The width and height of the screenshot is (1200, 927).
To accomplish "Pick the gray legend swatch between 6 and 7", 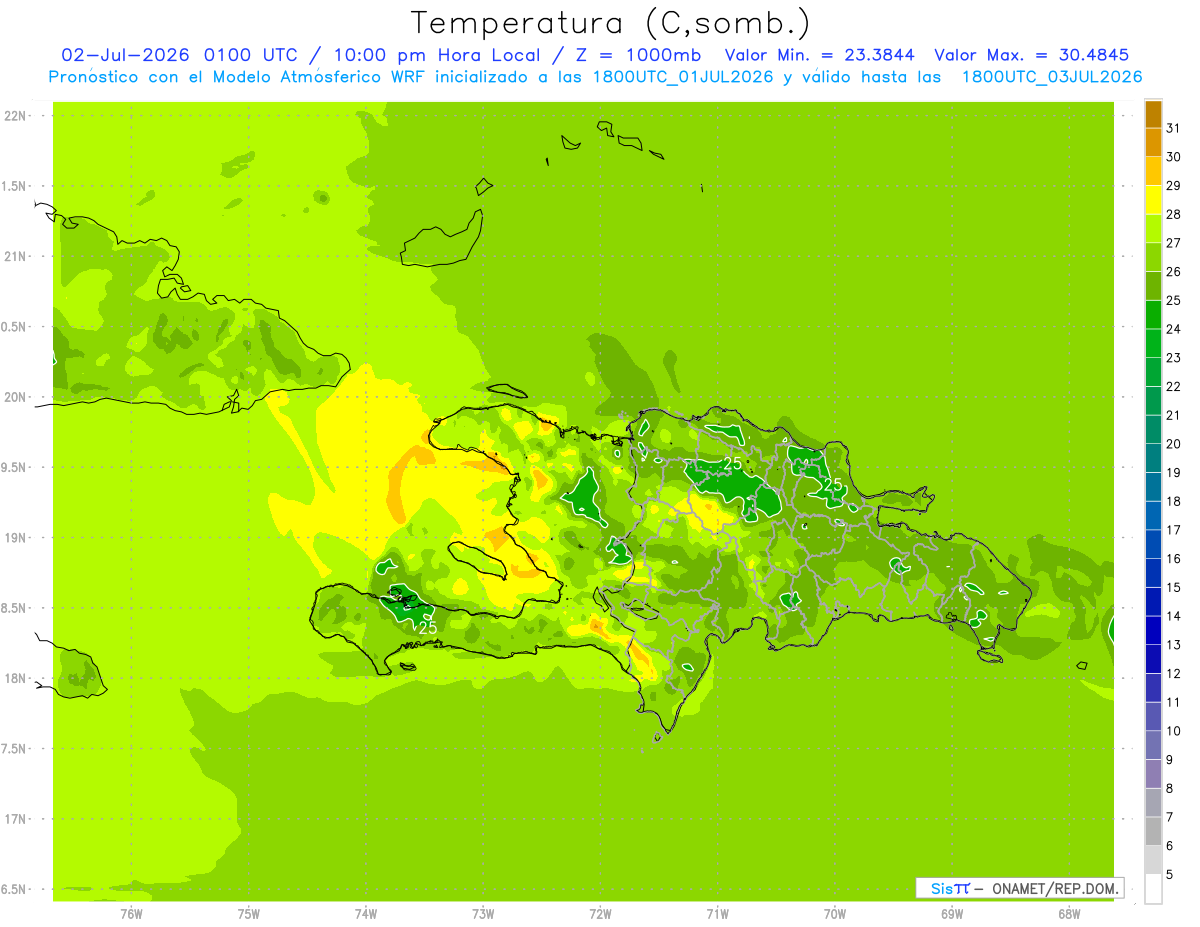I will pos(1153,831).
